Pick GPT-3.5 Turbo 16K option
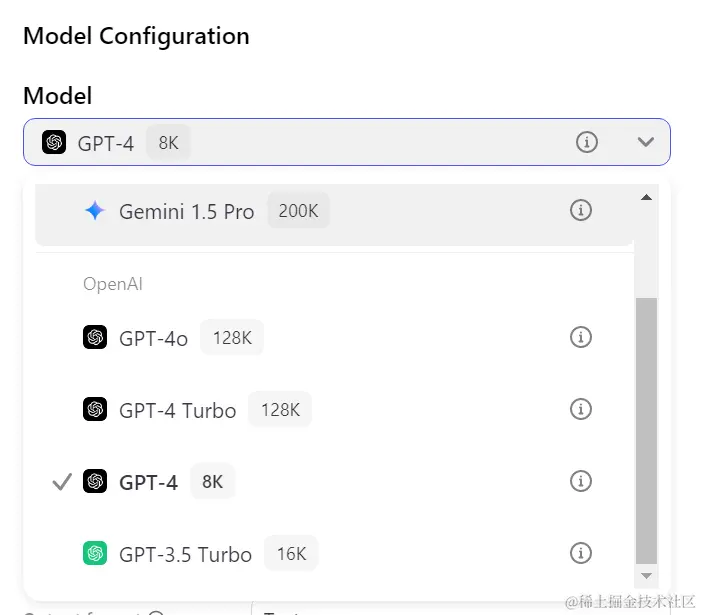 (334, 553)
